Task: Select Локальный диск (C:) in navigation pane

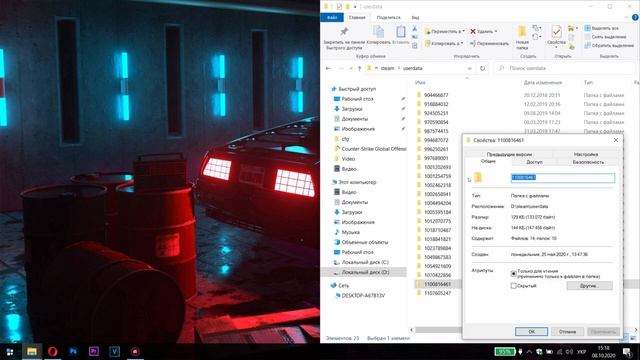Action: coord(361,262)
